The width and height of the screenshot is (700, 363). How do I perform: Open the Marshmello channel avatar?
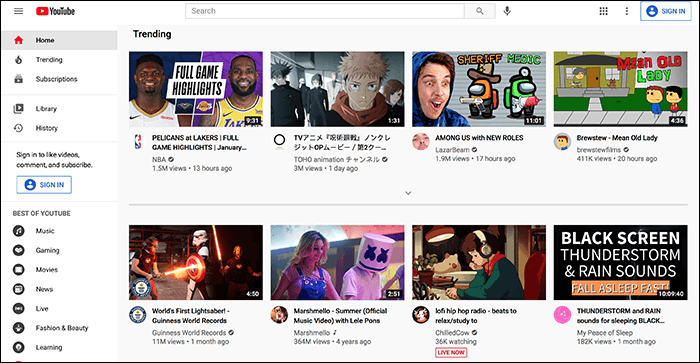(279, 315)
